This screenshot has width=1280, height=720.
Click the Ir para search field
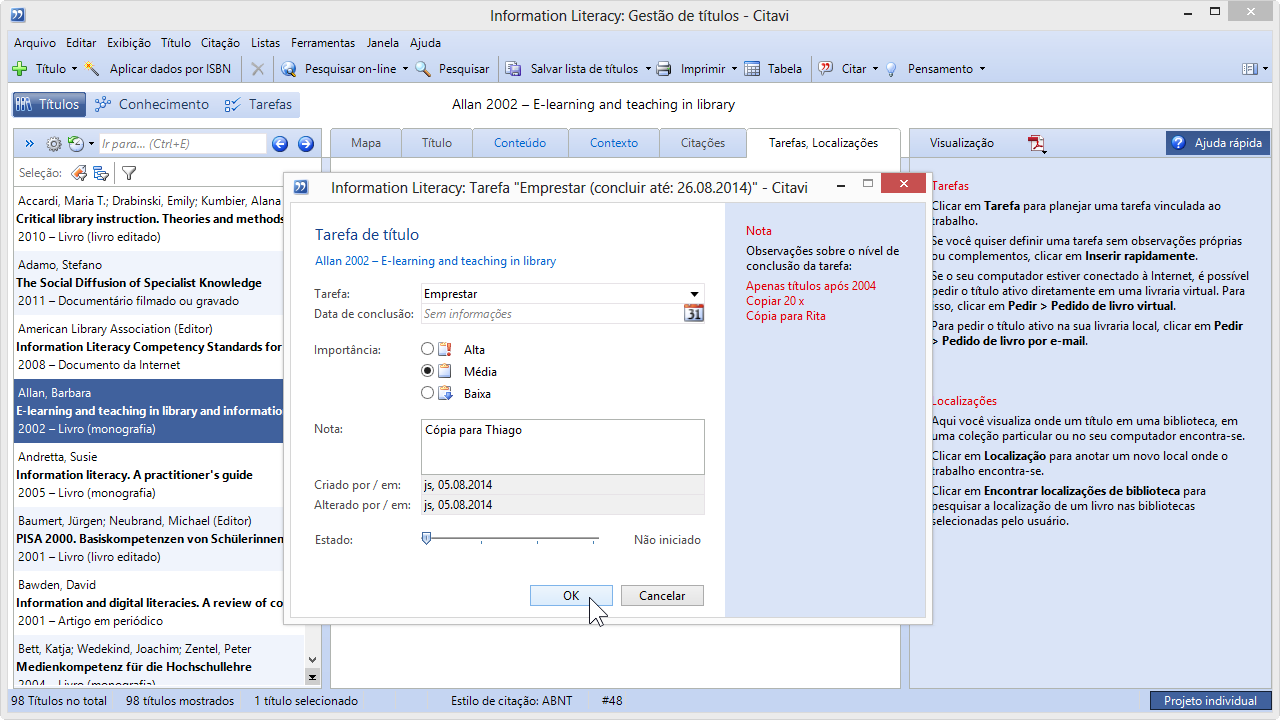tap(183, 144)
